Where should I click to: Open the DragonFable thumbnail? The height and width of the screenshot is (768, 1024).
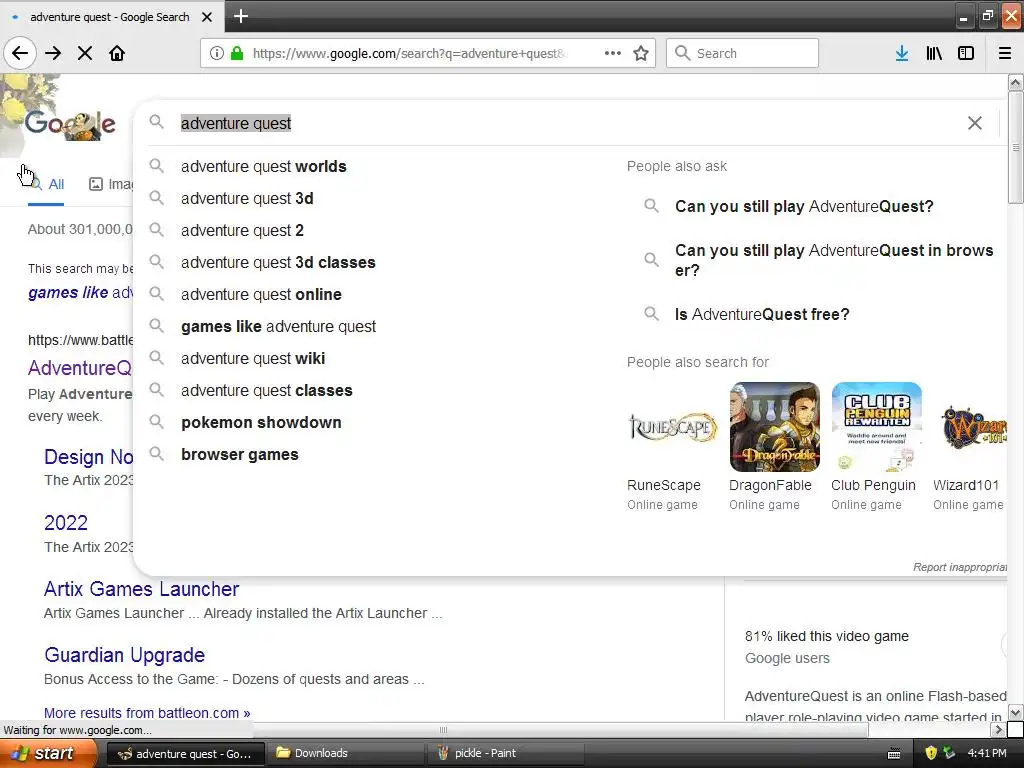pyautogui.click(x=775, y=427)
